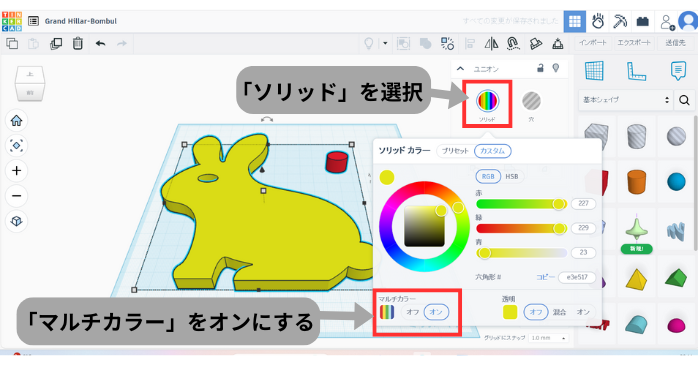Click the green value field 229
The height and width of the screenshot is (365, 698).
pyautogui.click(x=583, y=228)
